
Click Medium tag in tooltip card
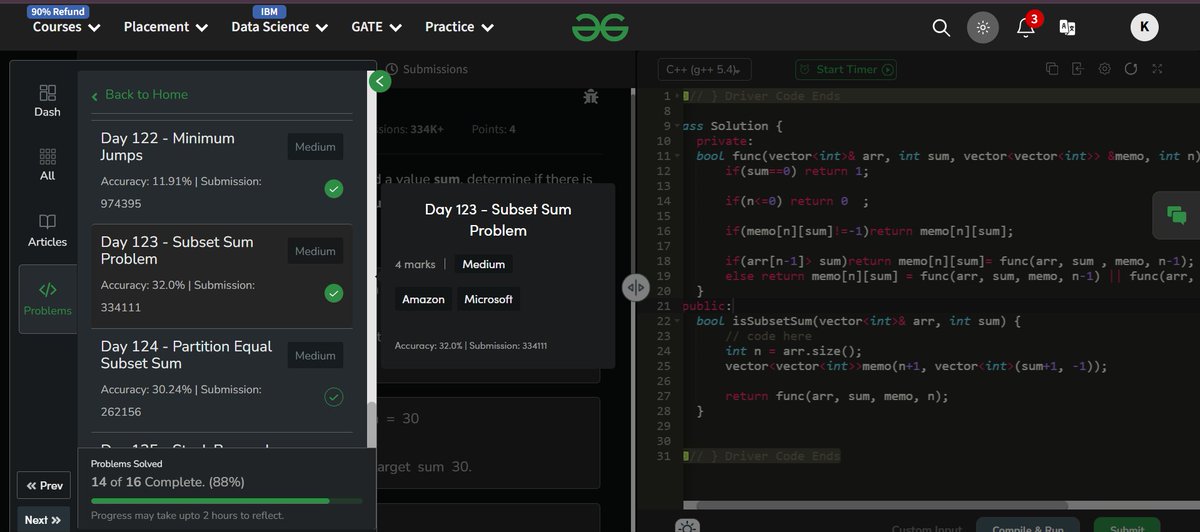point(484,264)
